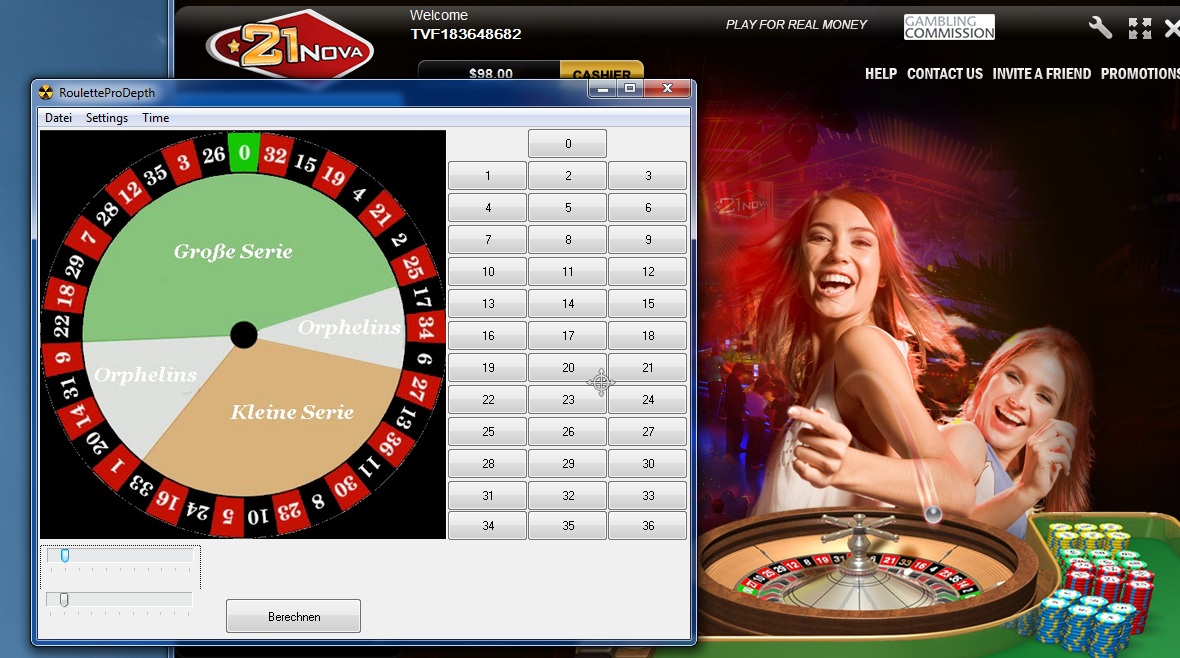Open the Settings menu
The width and height of the screenshot is (1180, 658).
[107, 117]
